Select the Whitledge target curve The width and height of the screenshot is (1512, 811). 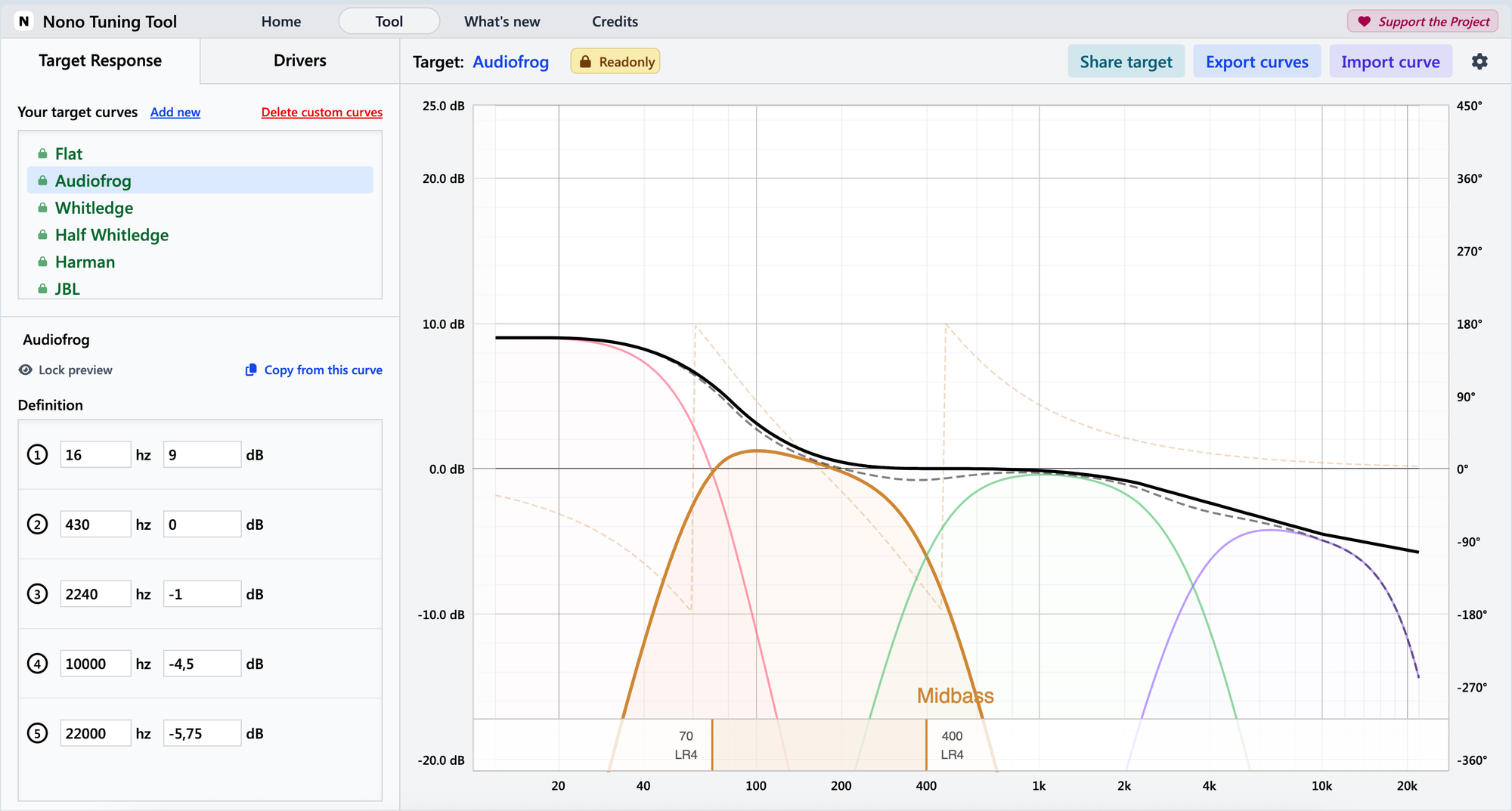(94, 208)
